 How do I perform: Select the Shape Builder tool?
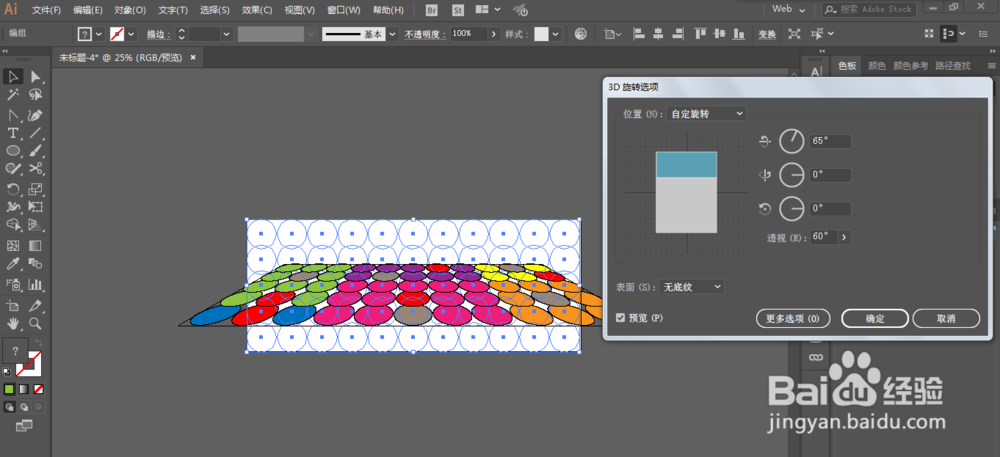click(x=13, y=225)
